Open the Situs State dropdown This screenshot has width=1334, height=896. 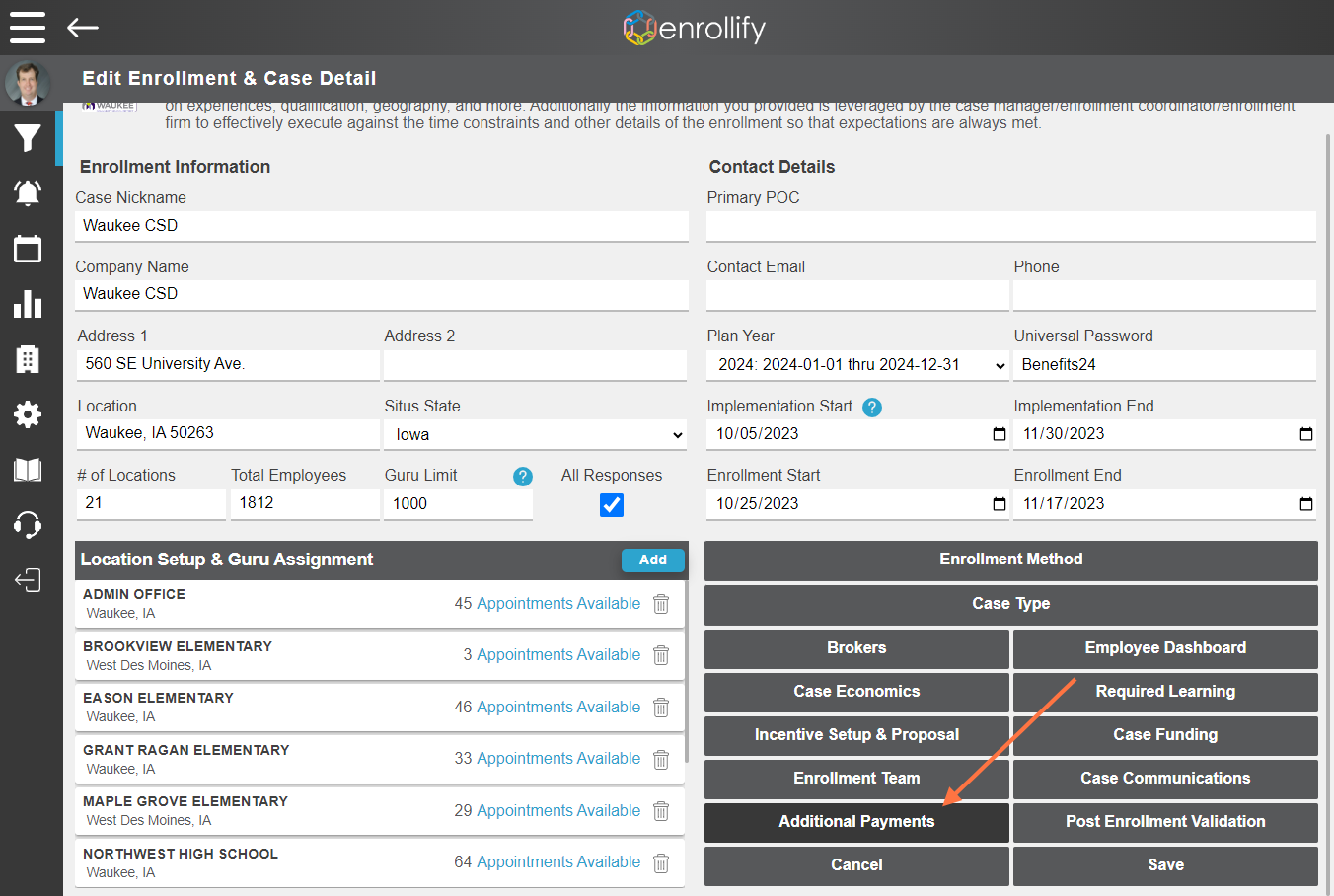click(535, 435)
